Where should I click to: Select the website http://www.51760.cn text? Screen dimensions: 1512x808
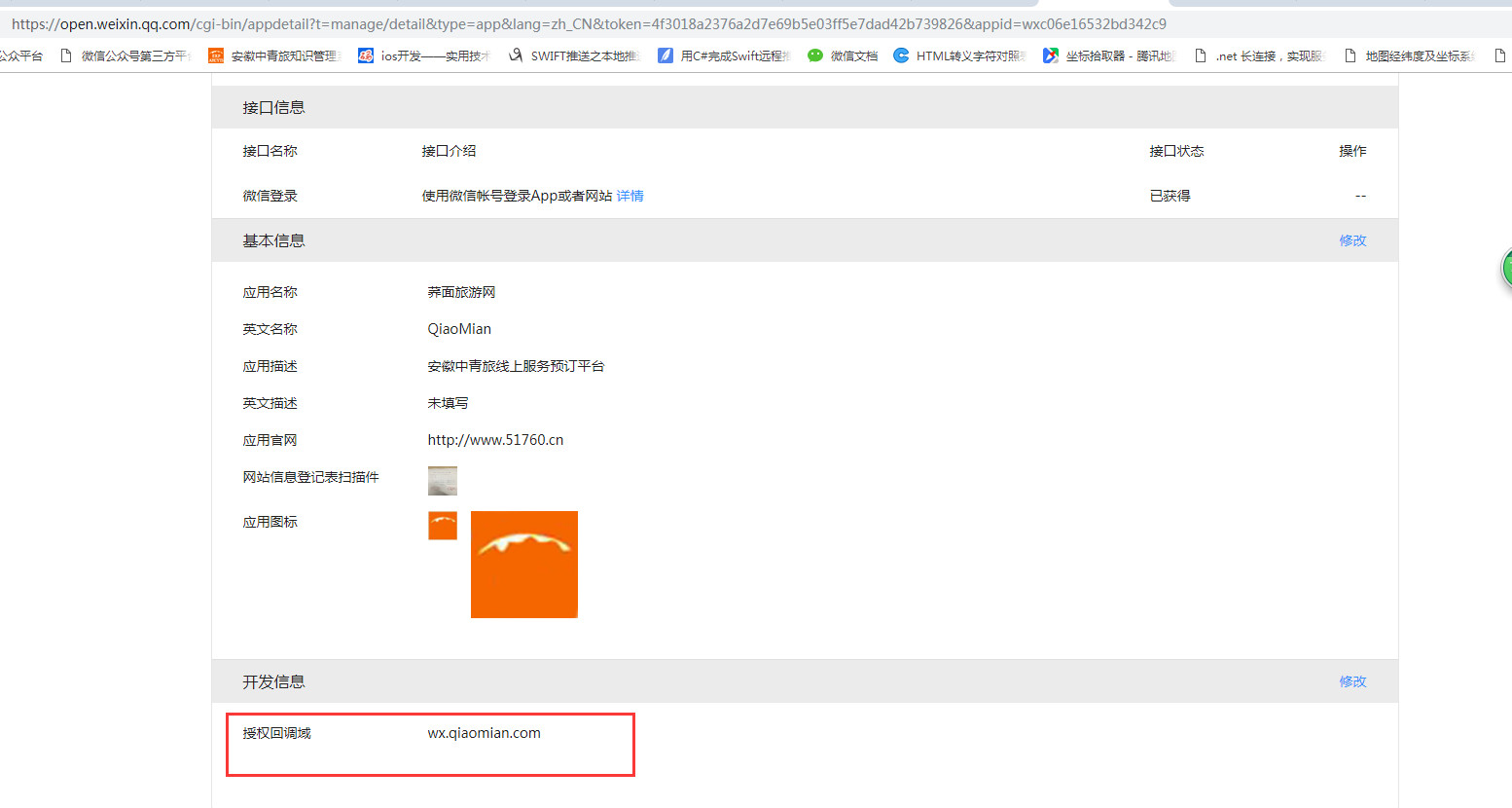495,440
